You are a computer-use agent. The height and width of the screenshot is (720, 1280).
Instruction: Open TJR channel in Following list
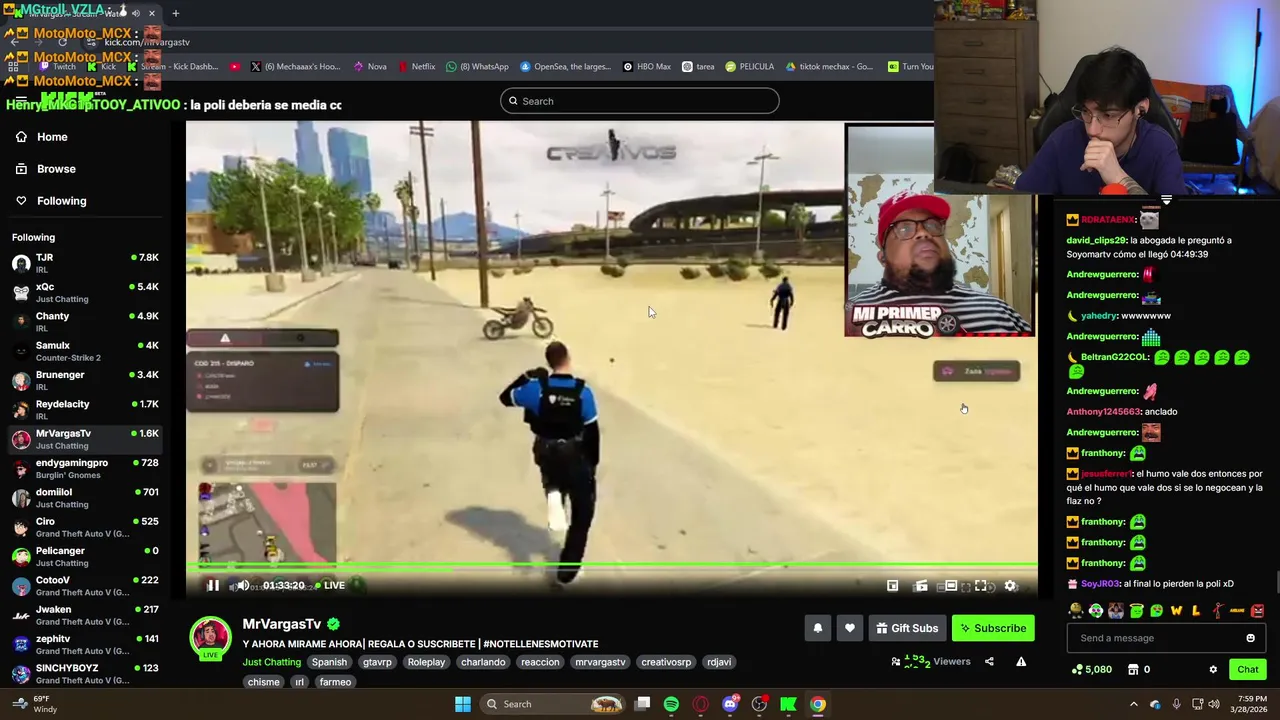(85, 263)
